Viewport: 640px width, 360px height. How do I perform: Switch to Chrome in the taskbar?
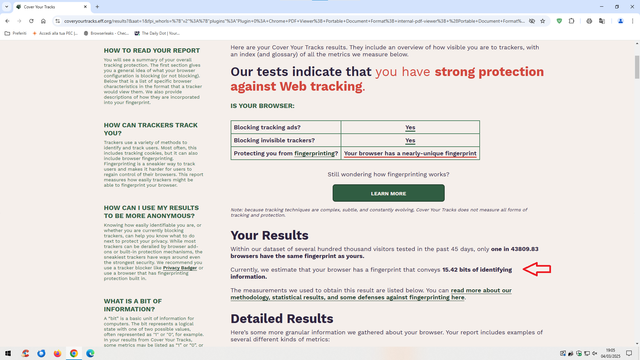pos(74,353)
